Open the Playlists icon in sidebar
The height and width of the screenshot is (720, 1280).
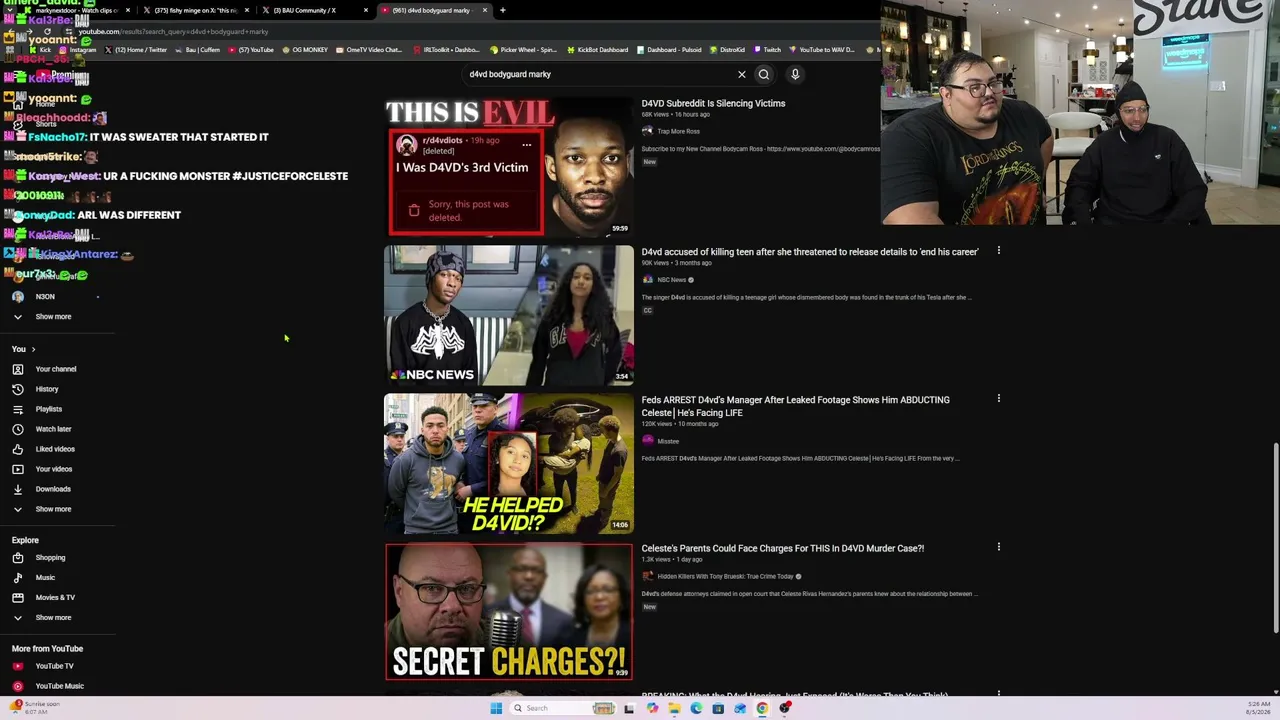[x=17, y=409]
